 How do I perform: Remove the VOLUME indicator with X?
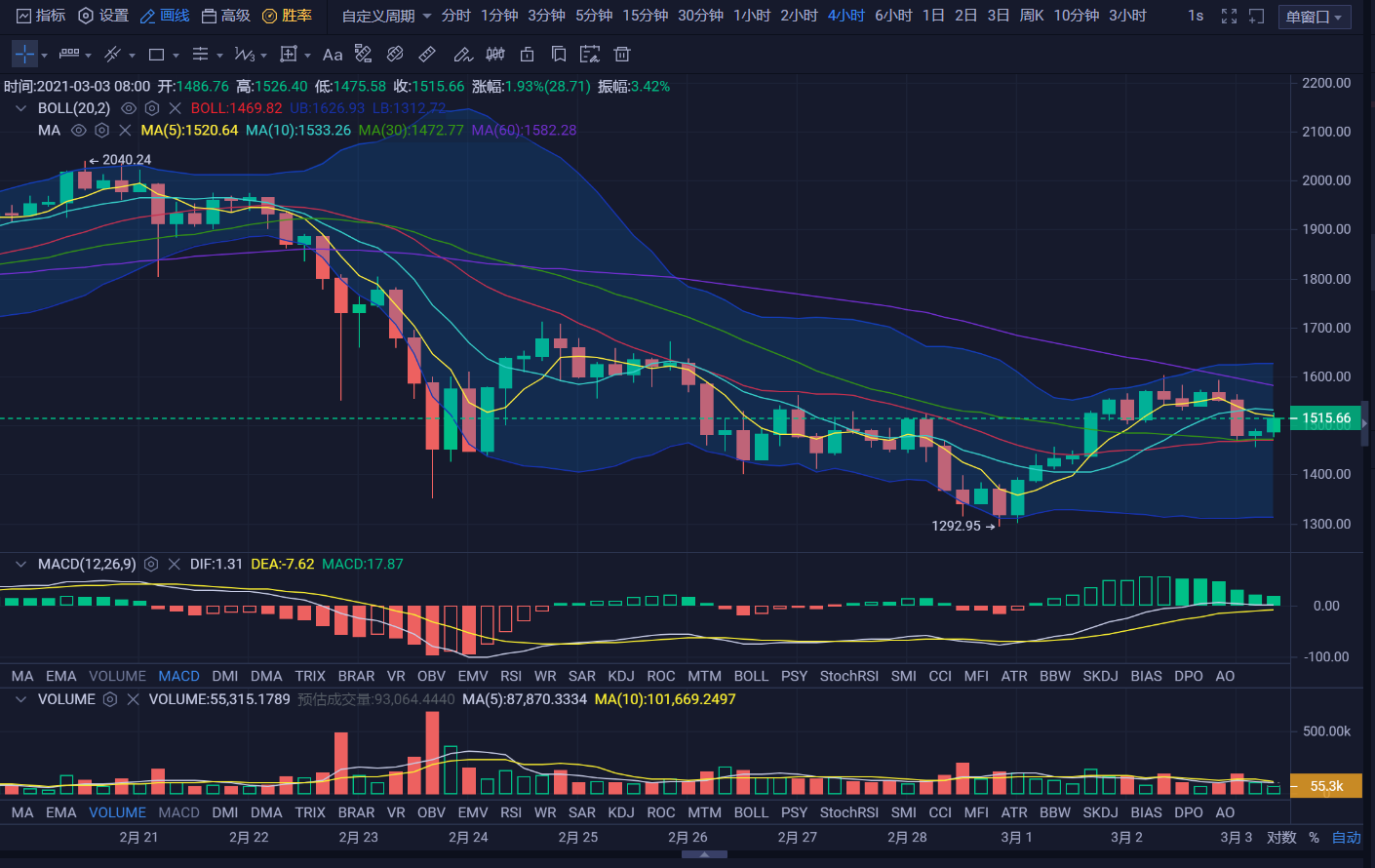pyautogui.click(x=133, y=699)
